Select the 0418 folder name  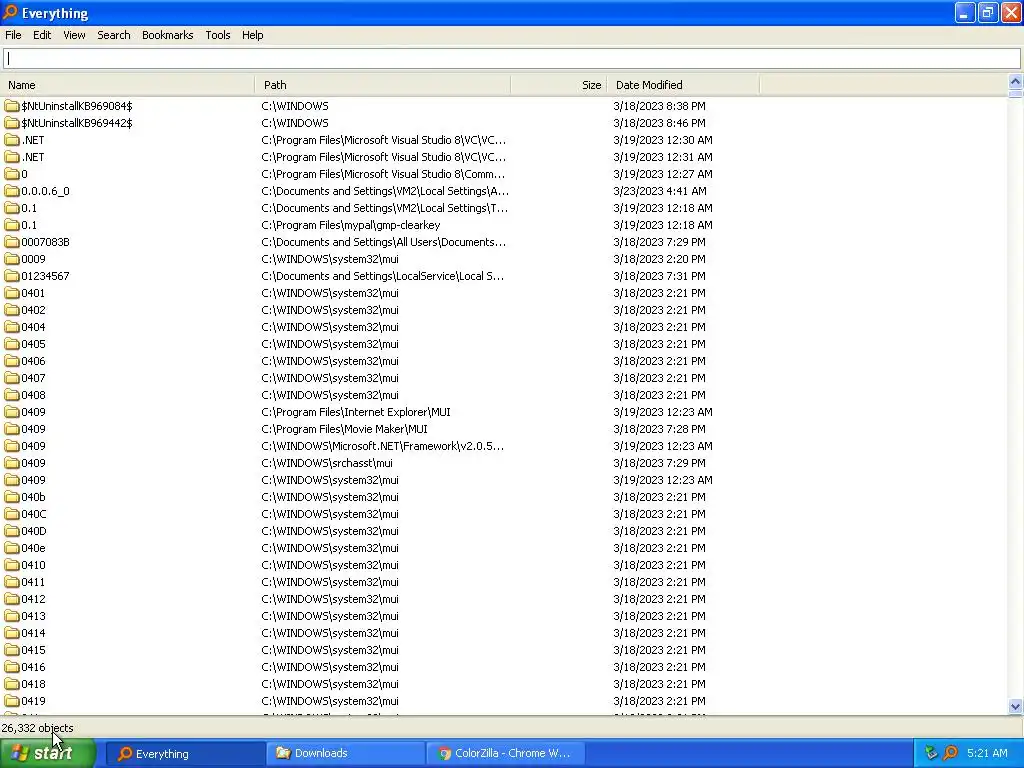(x=33, y=684)
